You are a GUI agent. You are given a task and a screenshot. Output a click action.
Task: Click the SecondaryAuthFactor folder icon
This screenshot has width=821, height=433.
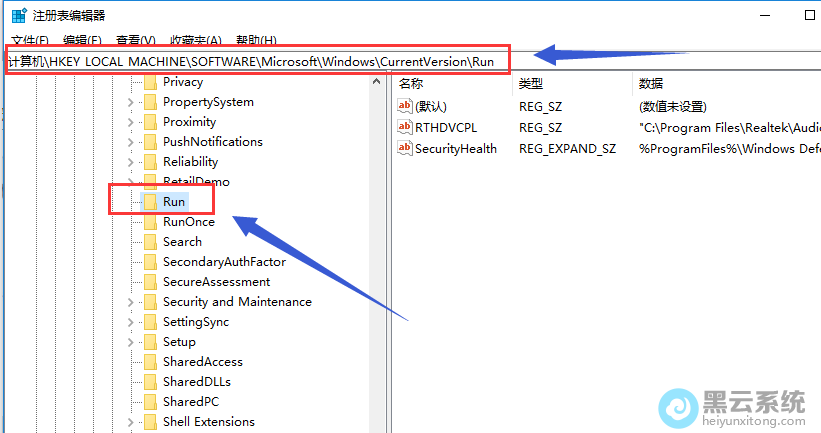tap(150, 262)
